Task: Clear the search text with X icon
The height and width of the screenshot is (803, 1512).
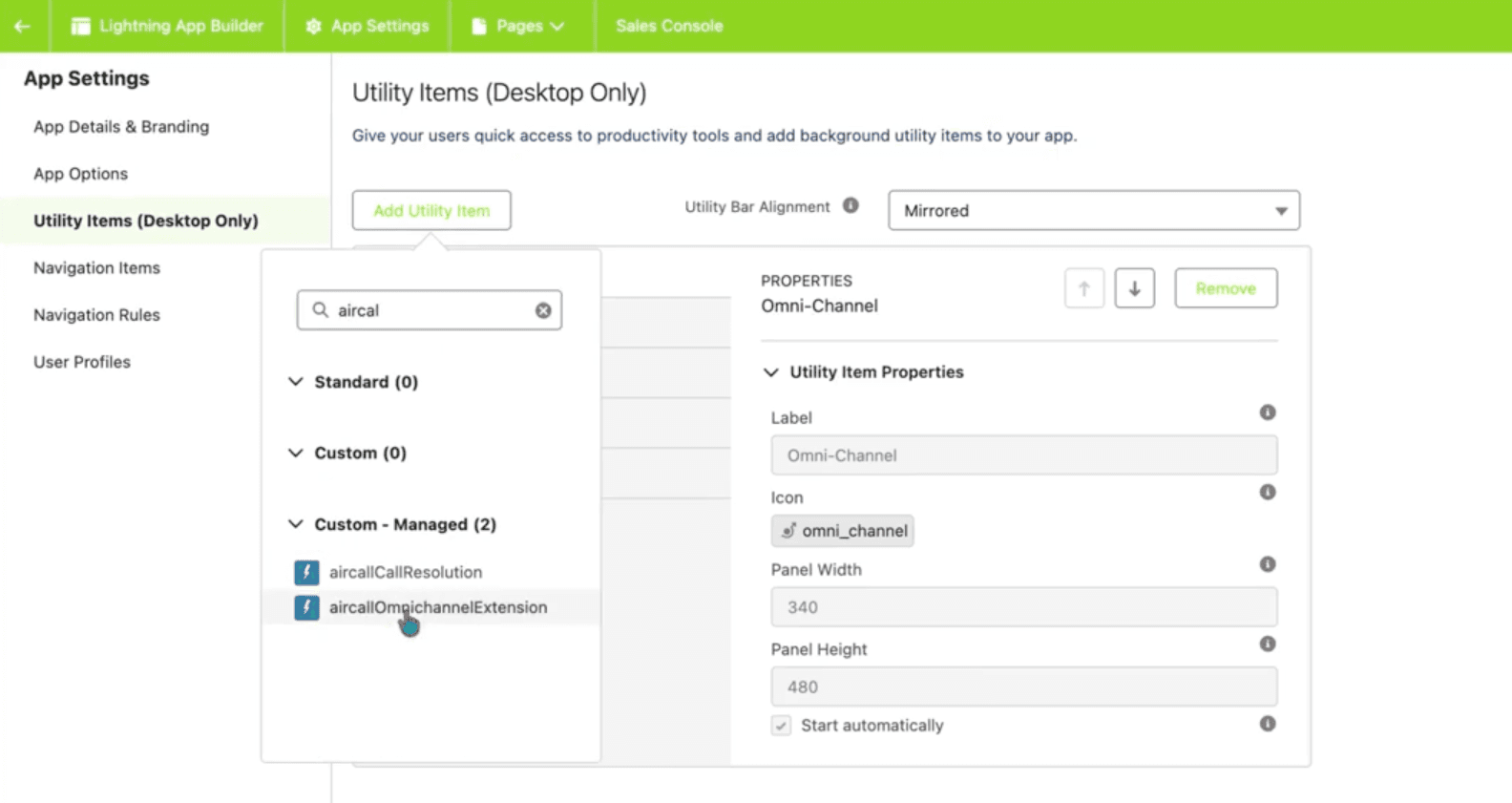Action: (543, 310)
